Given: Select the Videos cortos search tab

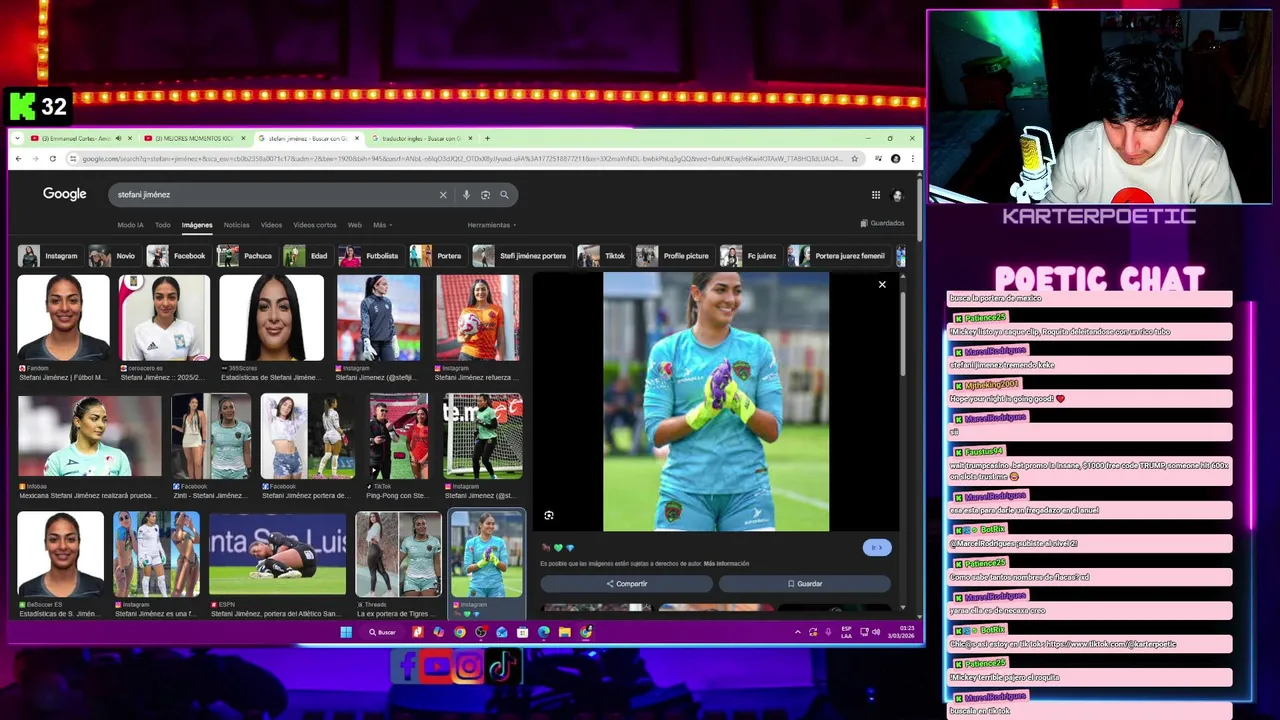Looking at the screenshot, I should click(315, 225).
